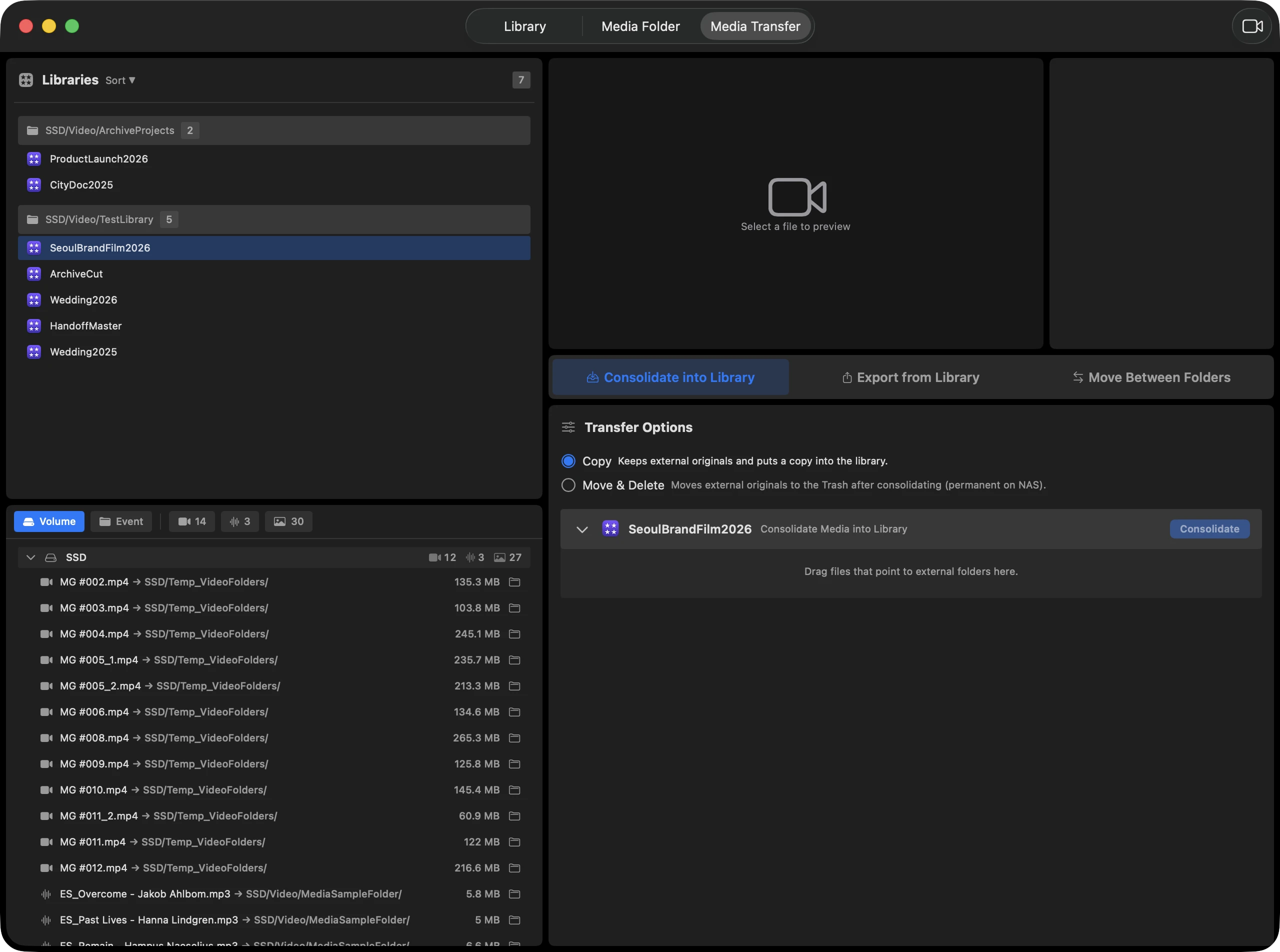
Task: Reveal MG #008.mp4 folder icon
Action: pyautogui.click(x=514, y=738)
